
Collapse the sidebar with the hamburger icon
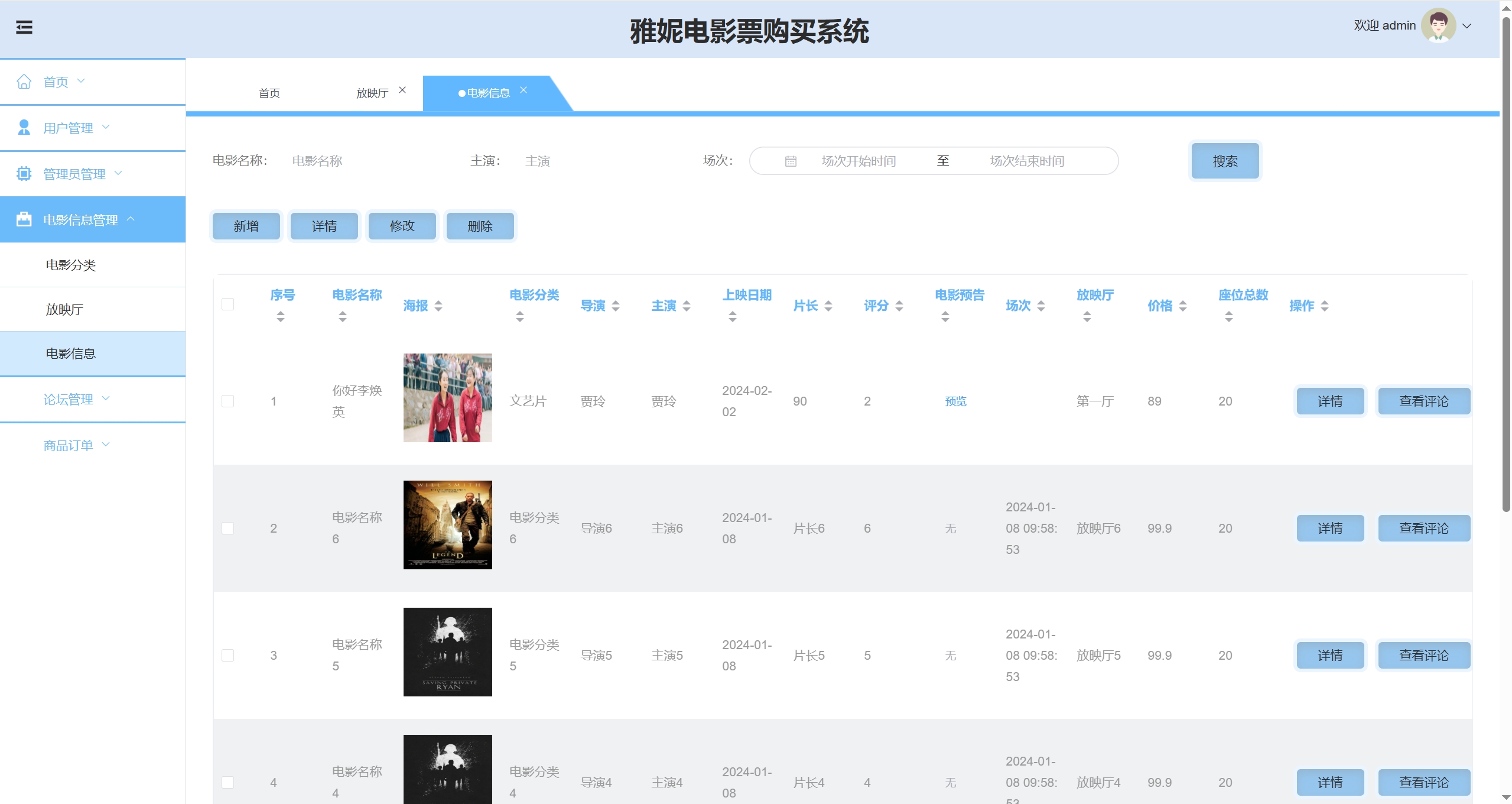coord(24,27)
